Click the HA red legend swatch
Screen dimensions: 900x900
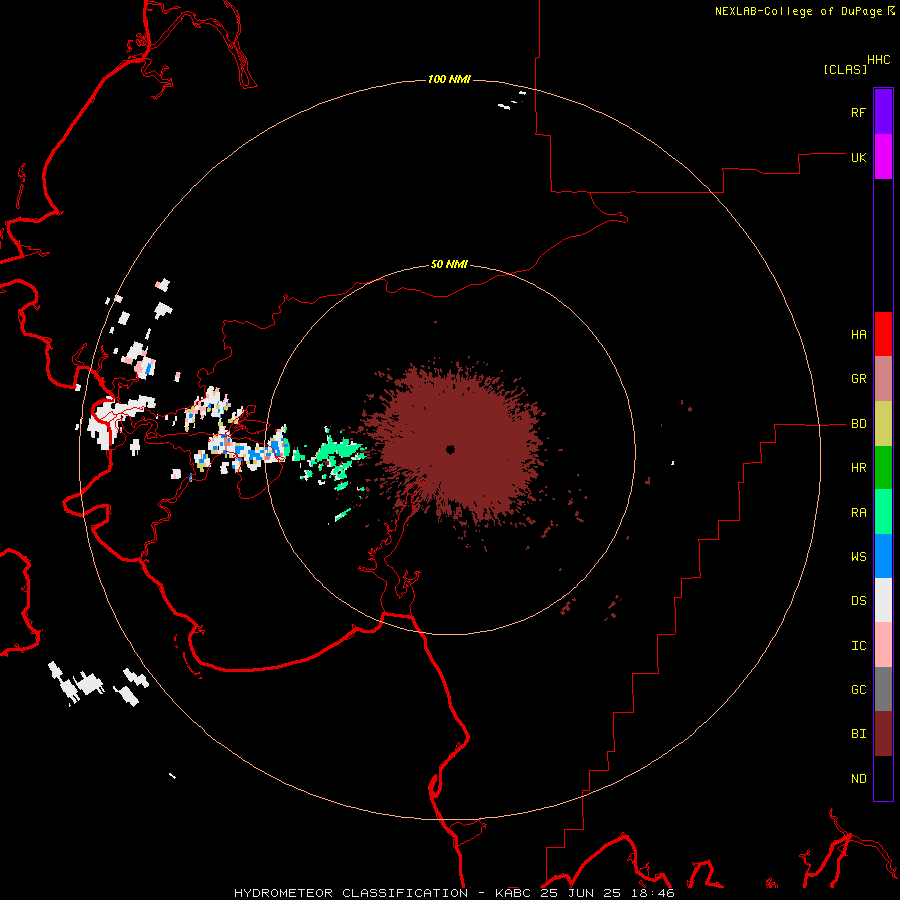(x=883, y=334)
